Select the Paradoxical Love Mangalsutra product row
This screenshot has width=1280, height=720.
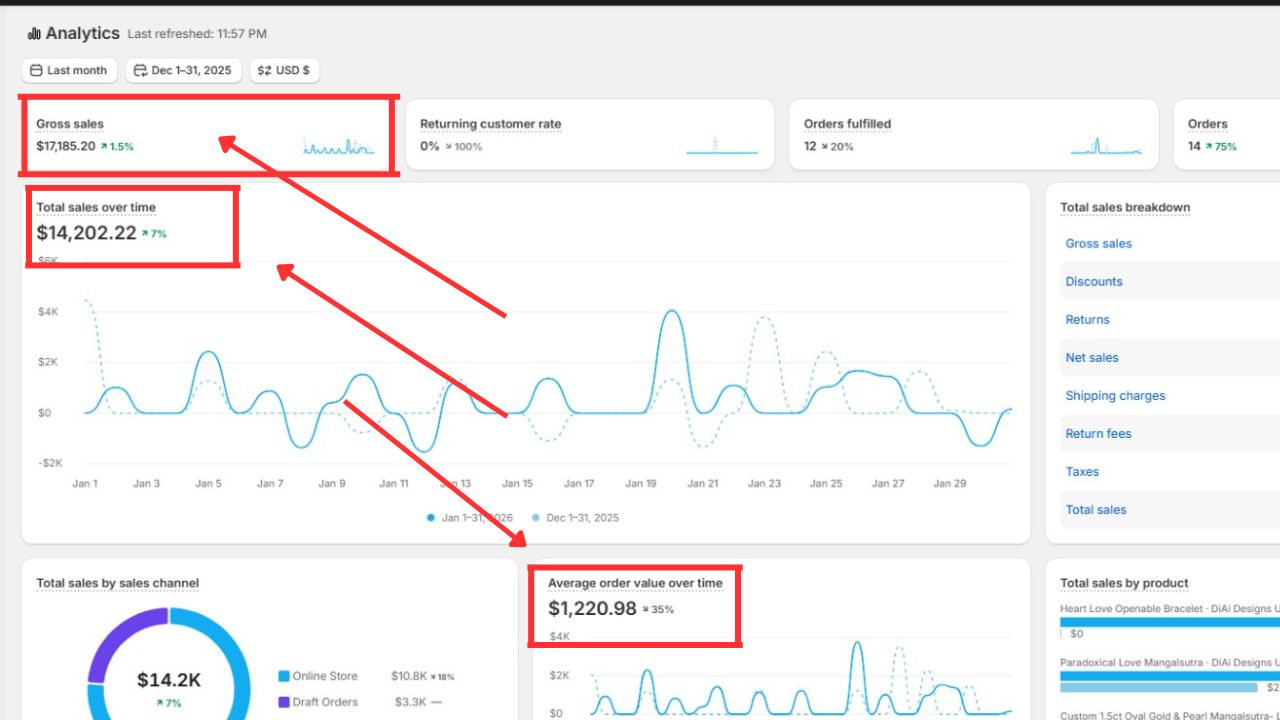click(x=1170, y=674)
